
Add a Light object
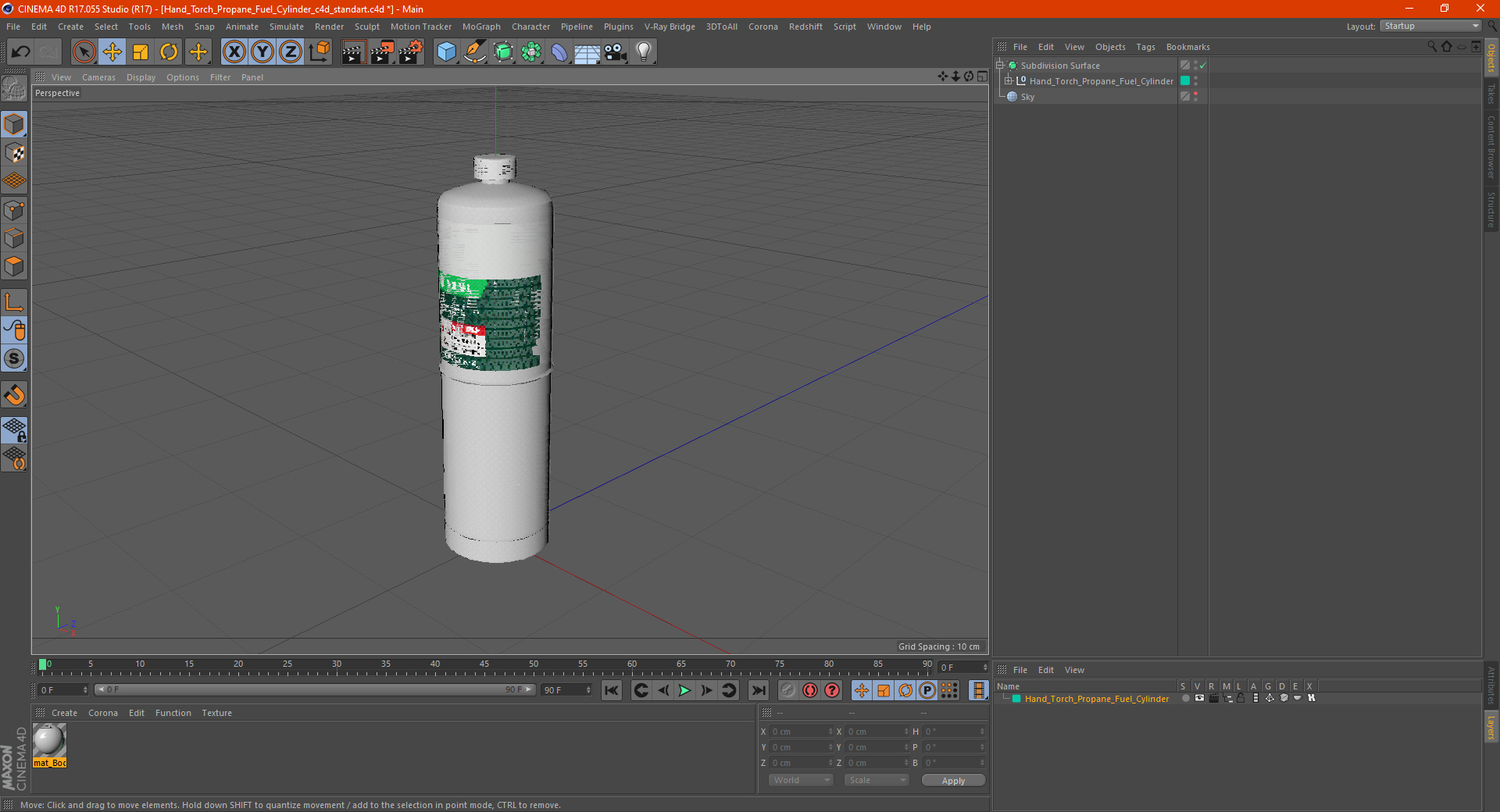[644, 52]
